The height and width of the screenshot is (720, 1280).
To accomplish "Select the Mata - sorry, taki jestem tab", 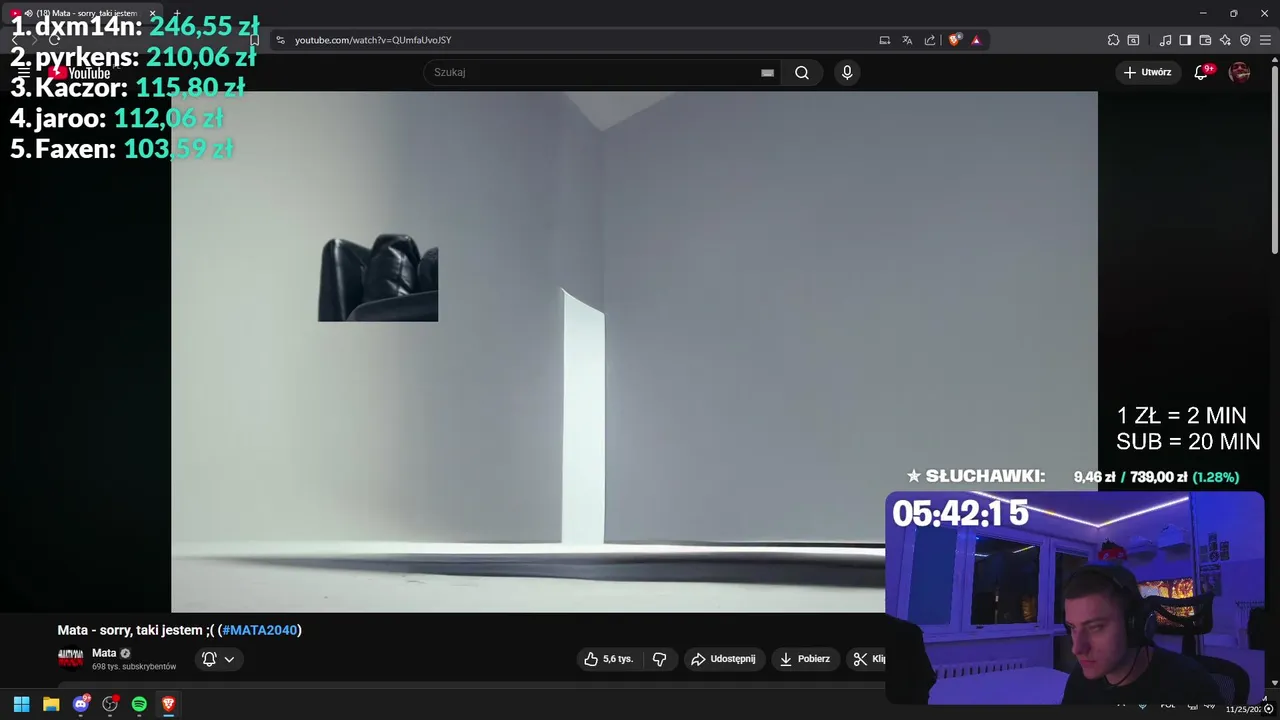I will tap(83, 13).
